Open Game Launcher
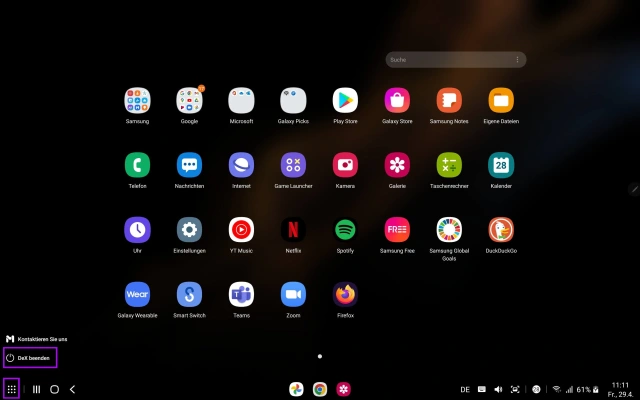Viewport: 640px width, 400px height. tap(293, 165)
